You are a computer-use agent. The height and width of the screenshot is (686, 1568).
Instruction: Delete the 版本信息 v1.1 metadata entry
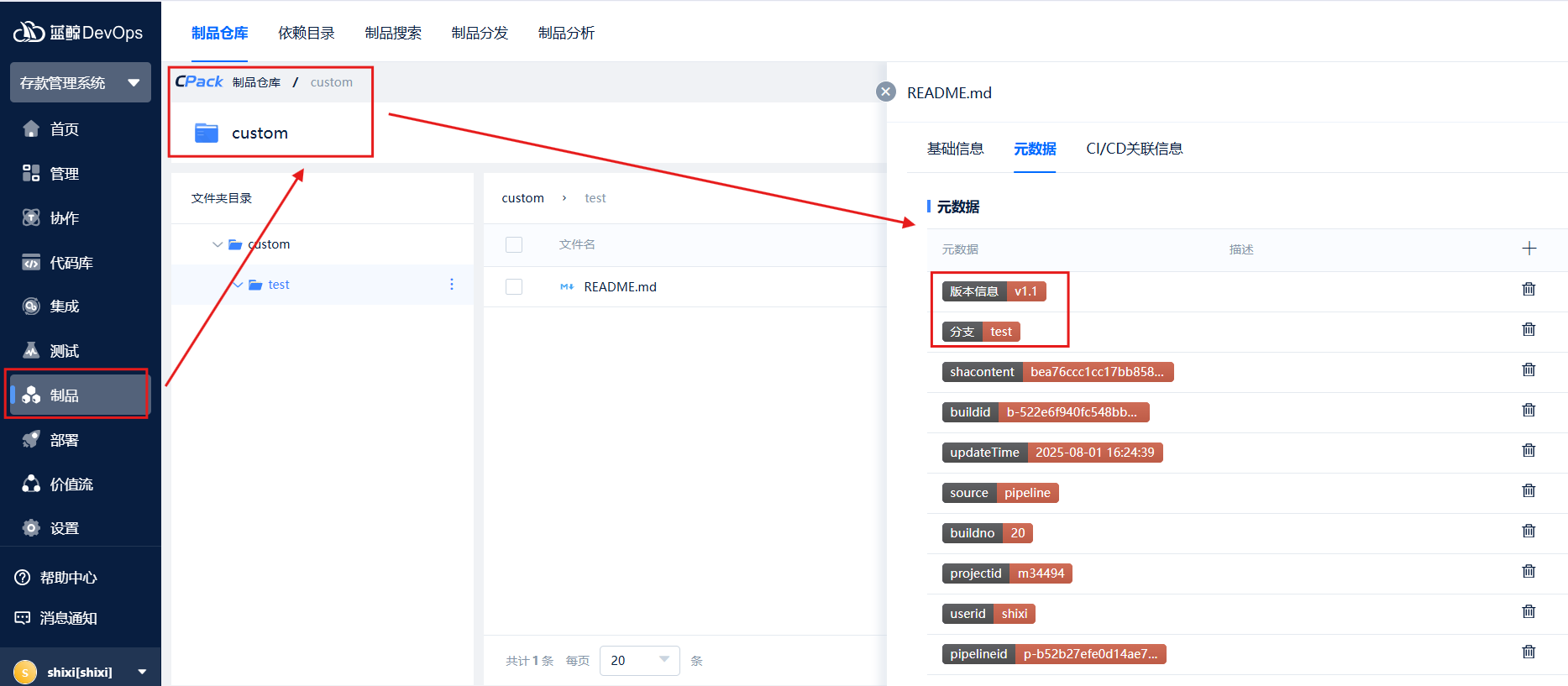pyautogui.click(x=1529, y=290)
